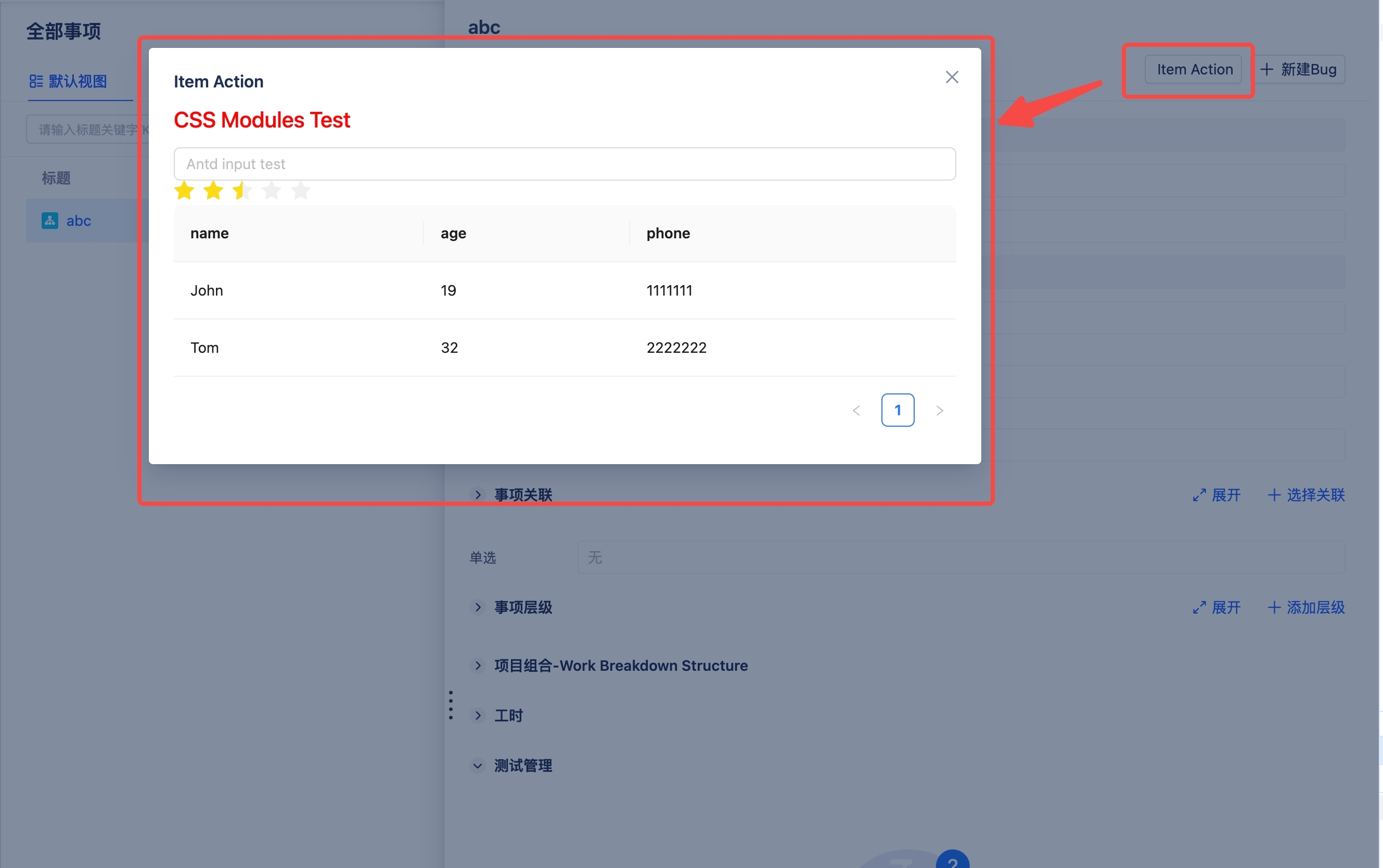The image size is (1383, 868).
Task: Expand the 工时 section
Action: point(478,716)
